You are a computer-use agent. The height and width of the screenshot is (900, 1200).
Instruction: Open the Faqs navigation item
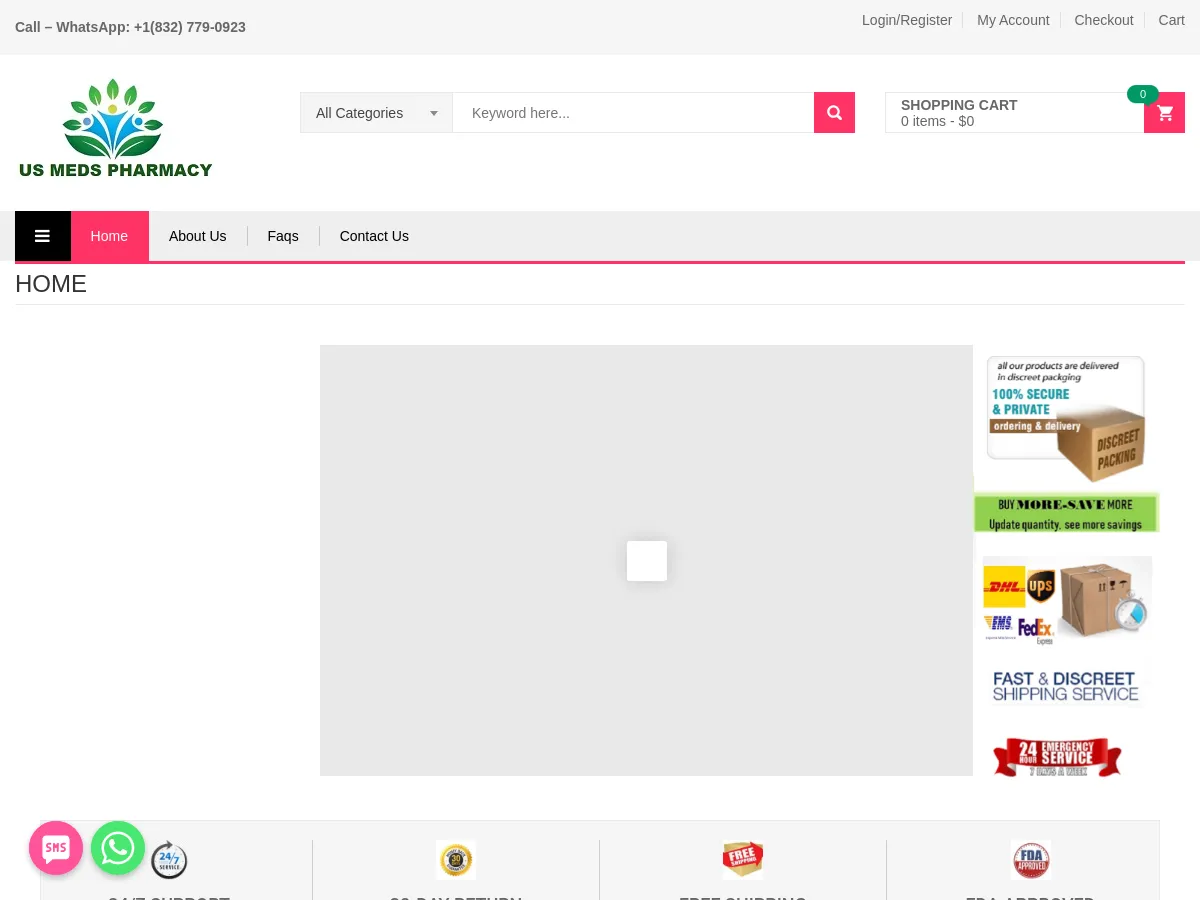pyautogui.click(x=283, y=236)
